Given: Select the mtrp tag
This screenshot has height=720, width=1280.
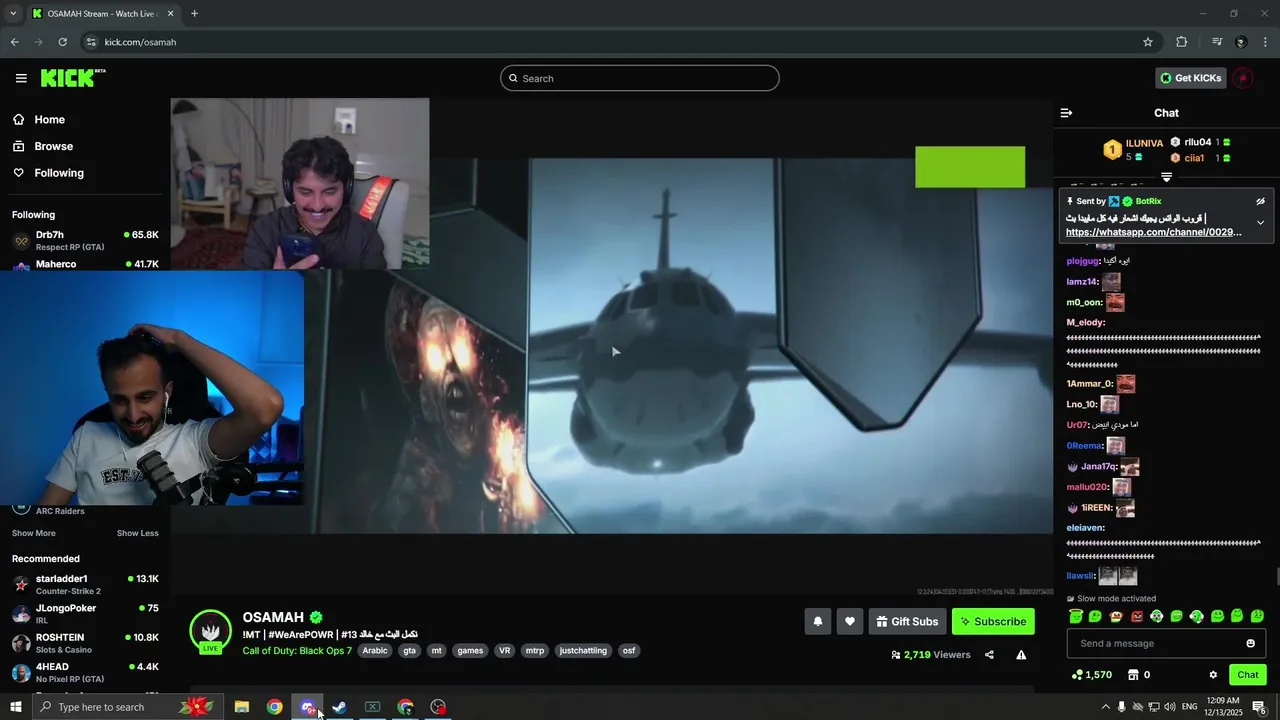Looking at the screenshot, I should 535,651.
